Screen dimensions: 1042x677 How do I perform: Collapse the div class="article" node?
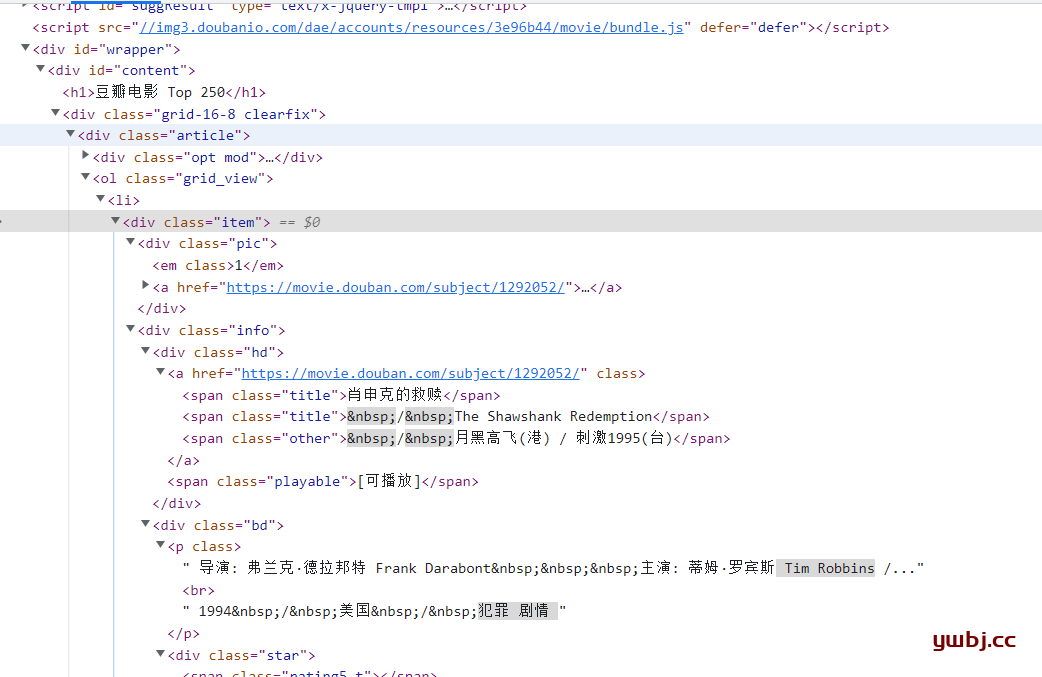[x=70, y=134]
